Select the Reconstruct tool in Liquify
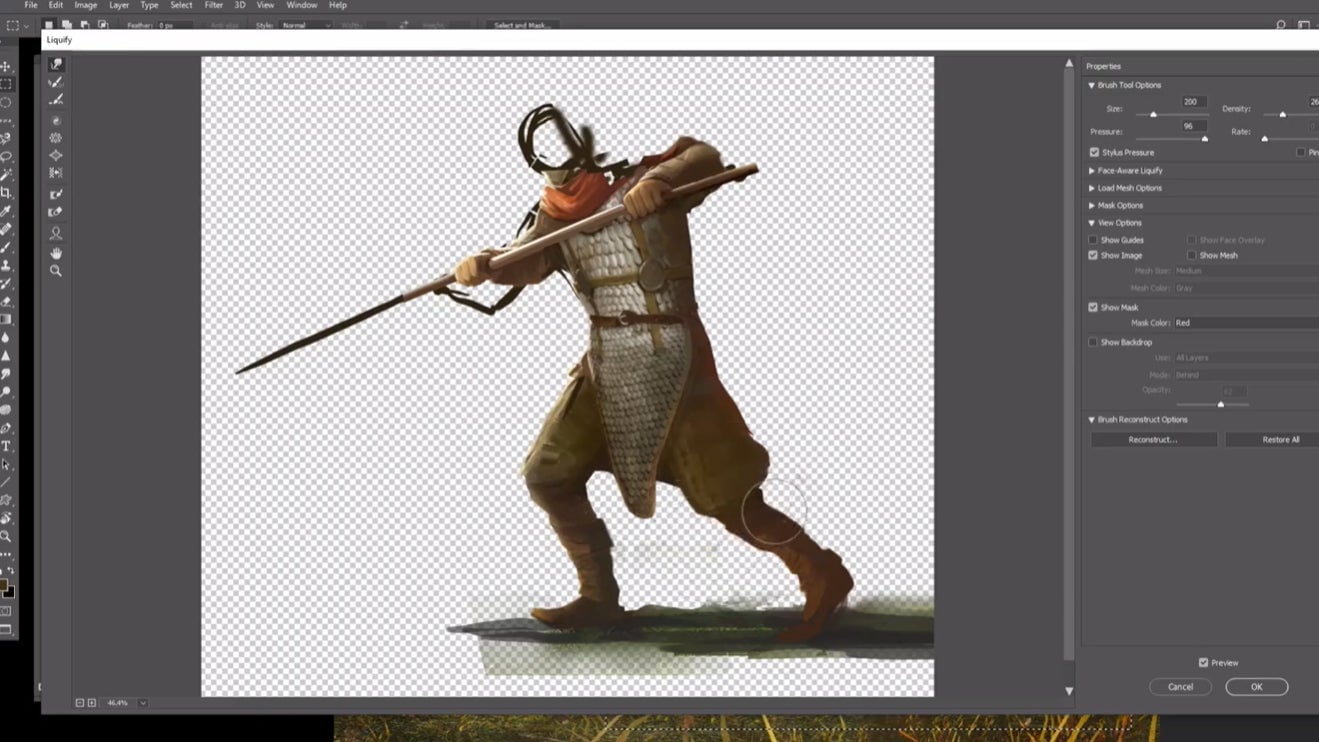1319x742 pixels. pos(56,83)
